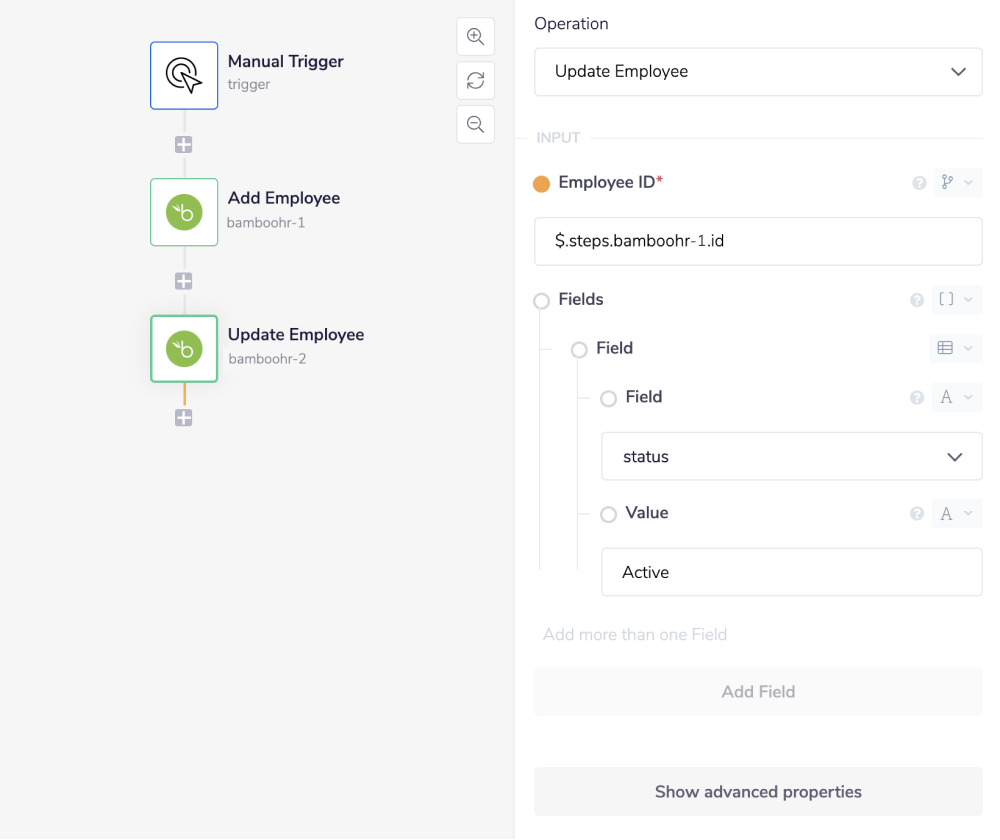Click the Employee ID expression input field
Viewport: 1000px width, 840px height.
click(x=758, y=241)
